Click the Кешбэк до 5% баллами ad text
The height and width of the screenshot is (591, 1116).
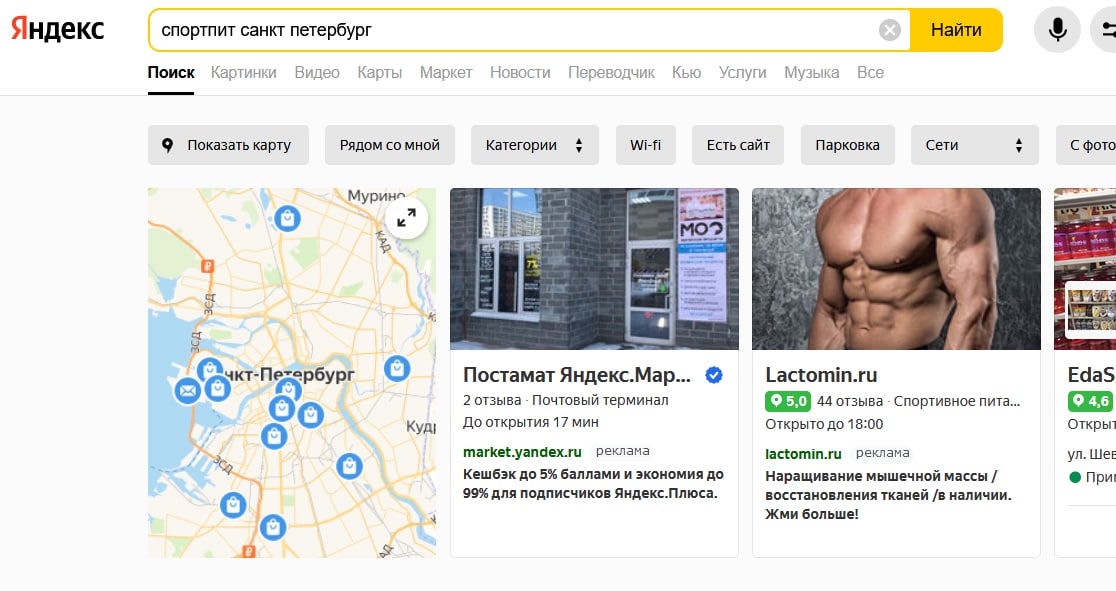tap(593, 483)
